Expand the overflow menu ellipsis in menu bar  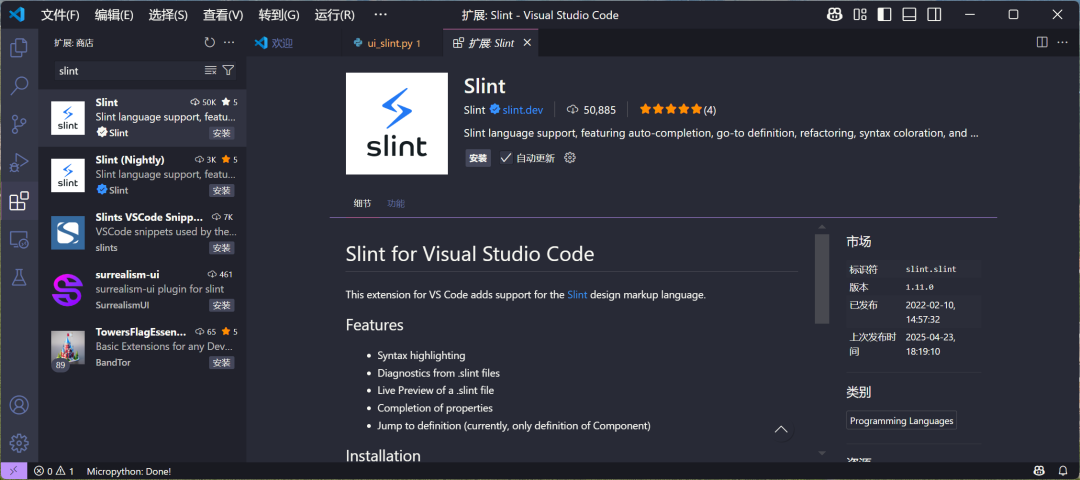[x=380, y=14]
